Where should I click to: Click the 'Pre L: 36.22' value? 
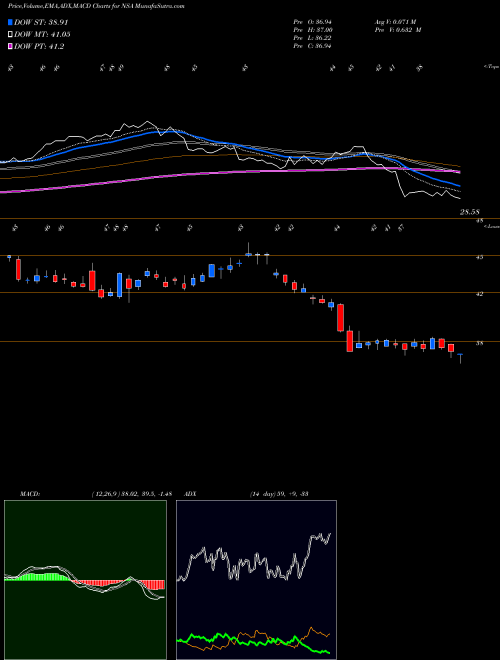pyautogui.click(x=312, y=38)
